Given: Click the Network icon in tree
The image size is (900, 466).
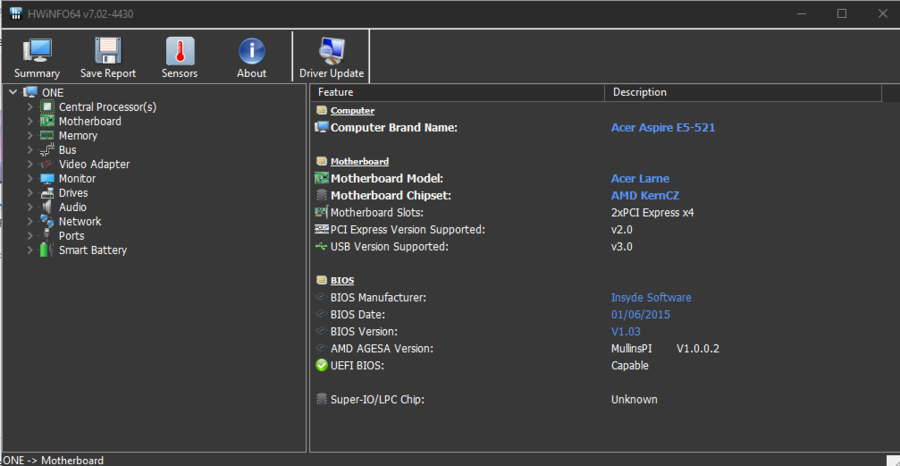Looking at the screenshot, I should tap(46, 222).
